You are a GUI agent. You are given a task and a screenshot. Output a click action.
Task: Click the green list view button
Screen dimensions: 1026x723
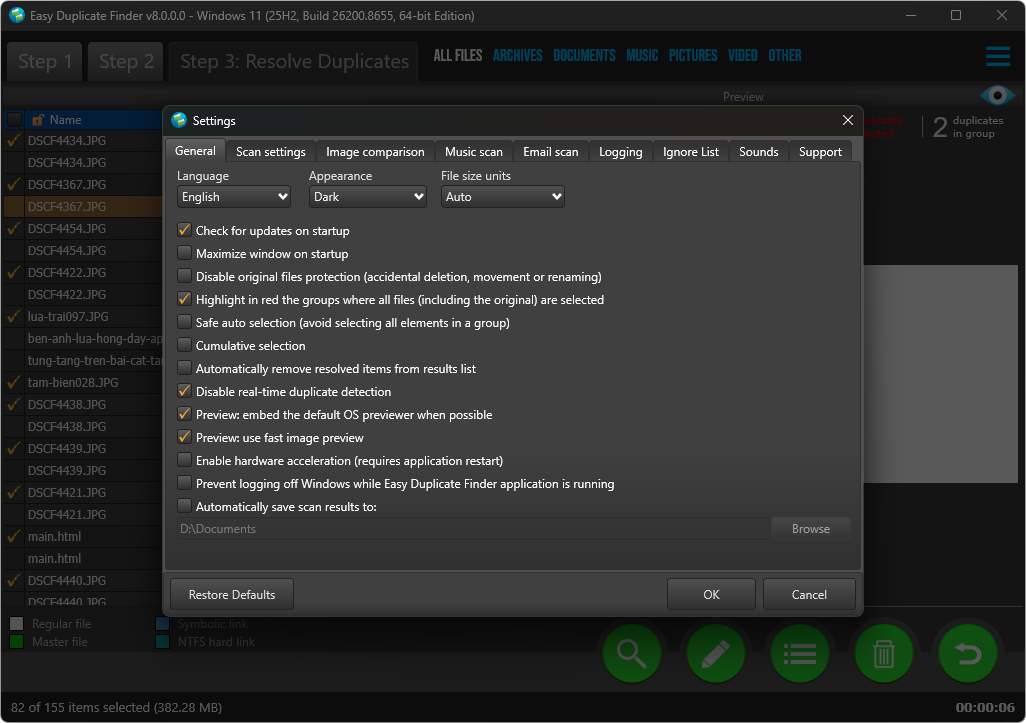point(800,653)
